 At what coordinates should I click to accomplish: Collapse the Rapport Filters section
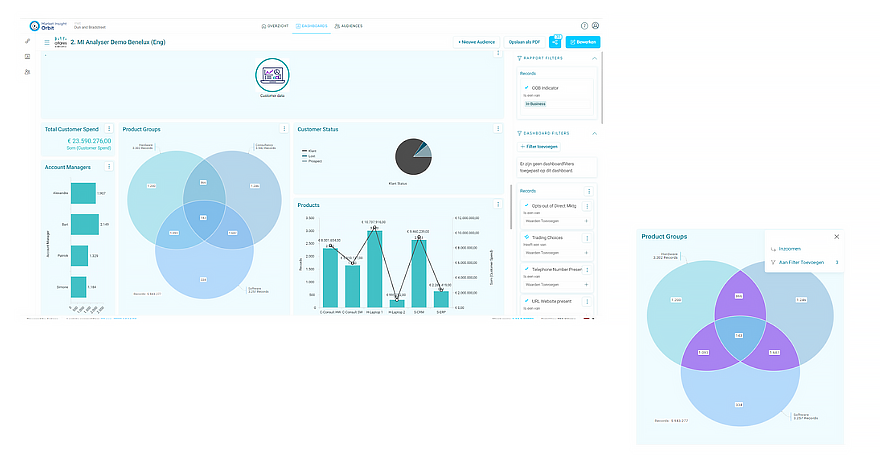click(595, 59)
